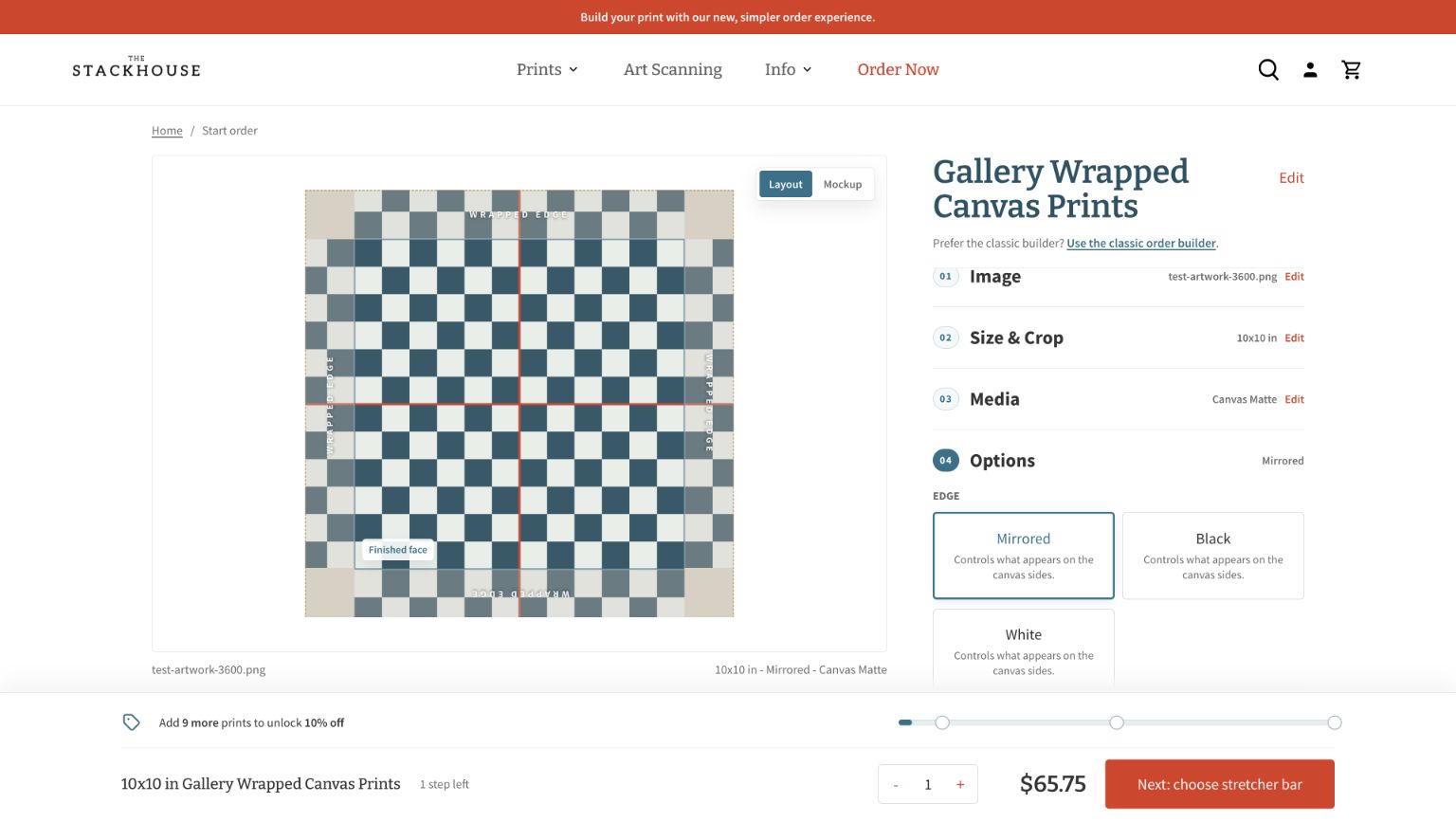This screenshot has width=1456, height=822.
Task: Select the Mirrored edge option
Action: click(1024, 556)
